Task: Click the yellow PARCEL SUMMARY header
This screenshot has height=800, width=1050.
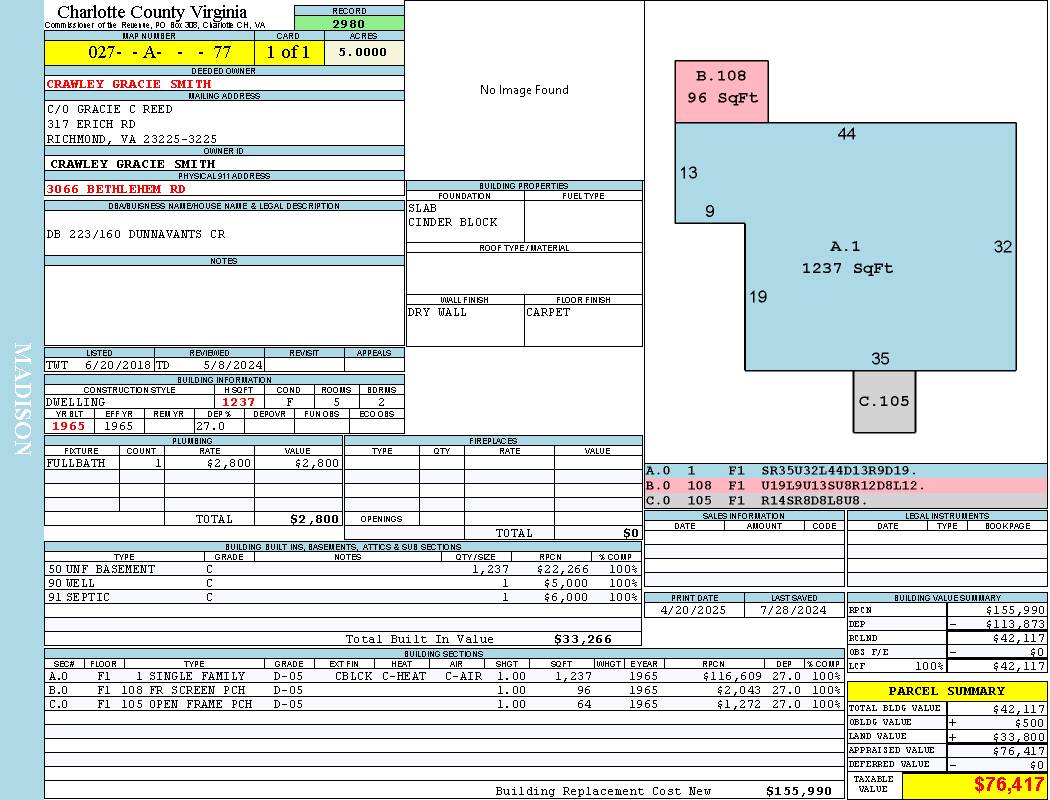Action: 947,691
